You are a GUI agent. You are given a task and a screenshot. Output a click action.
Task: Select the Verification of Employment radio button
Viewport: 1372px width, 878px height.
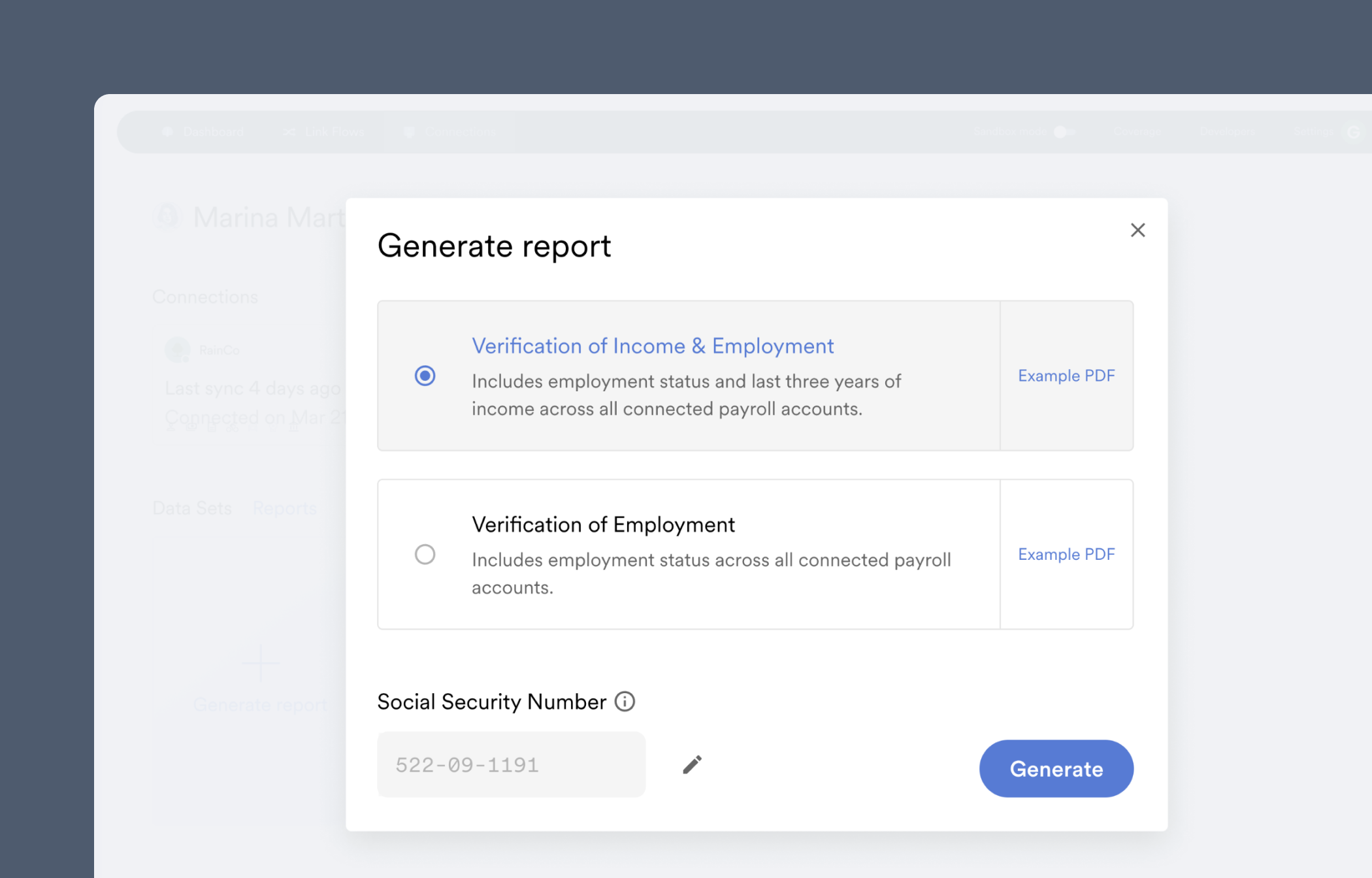pos(424,554)
